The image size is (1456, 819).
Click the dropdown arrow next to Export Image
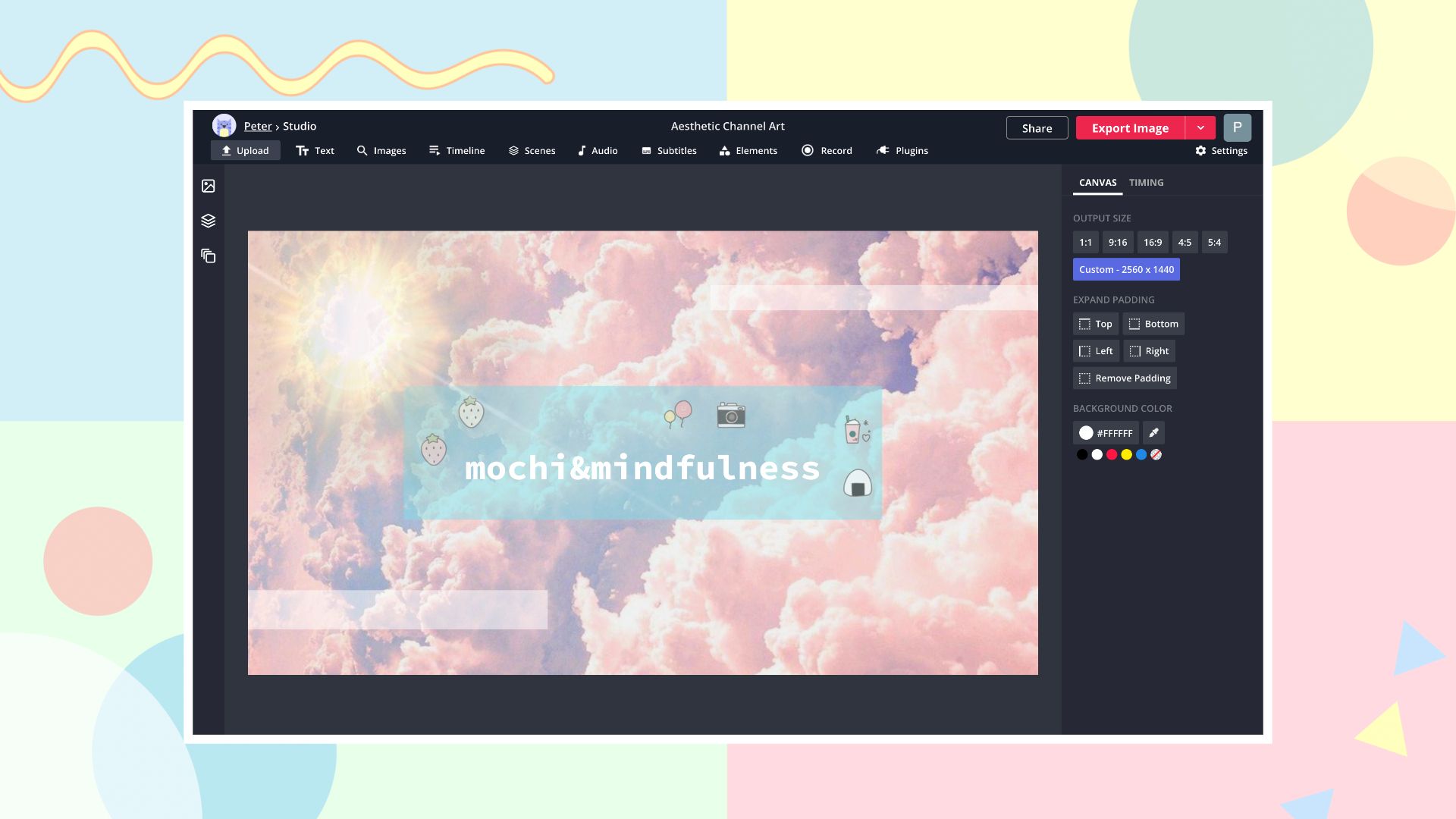point(1201,127)
